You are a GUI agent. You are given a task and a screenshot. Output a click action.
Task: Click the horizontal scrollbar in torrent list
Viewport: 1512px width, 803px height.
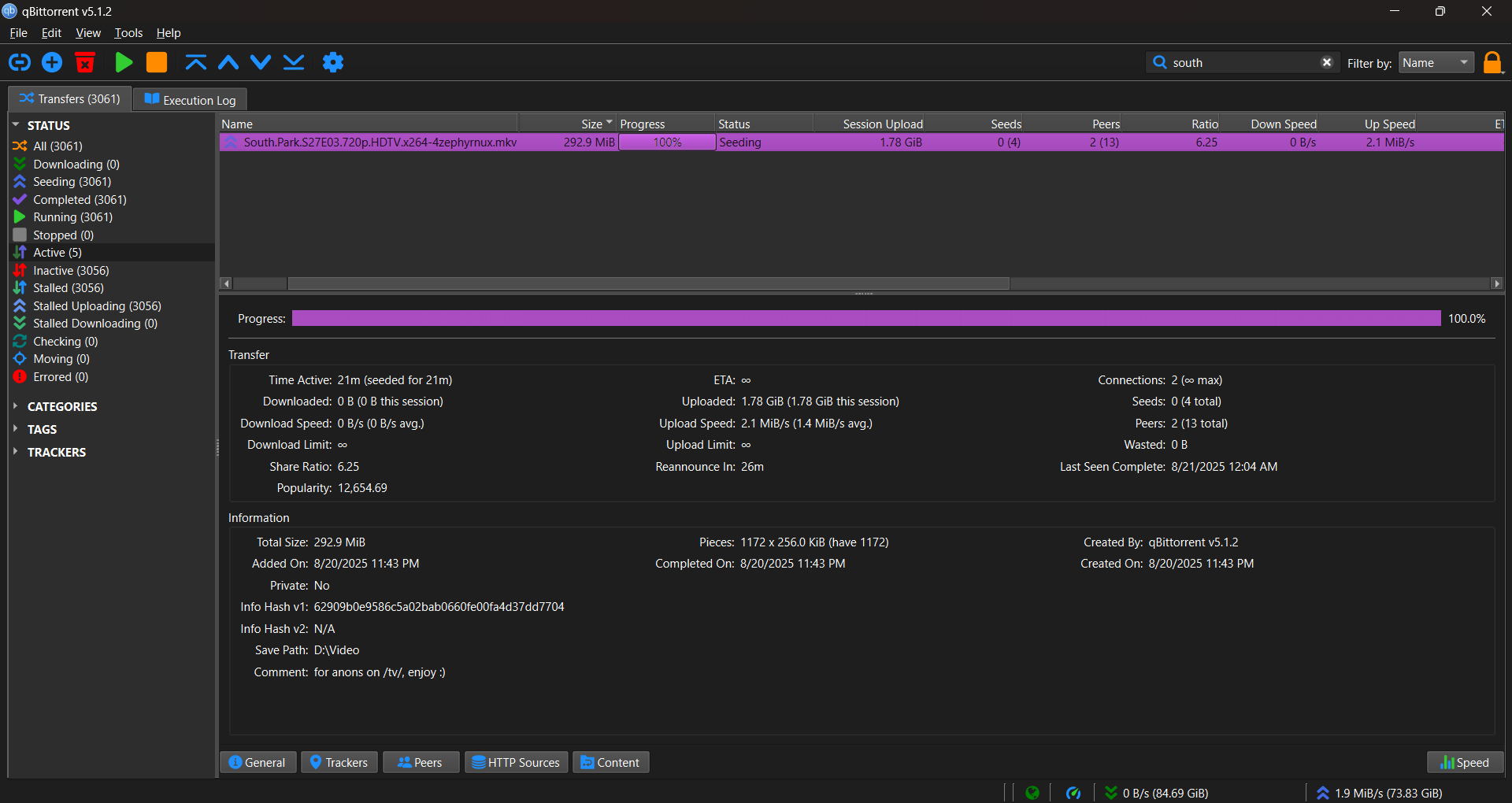tap(647, 283)
